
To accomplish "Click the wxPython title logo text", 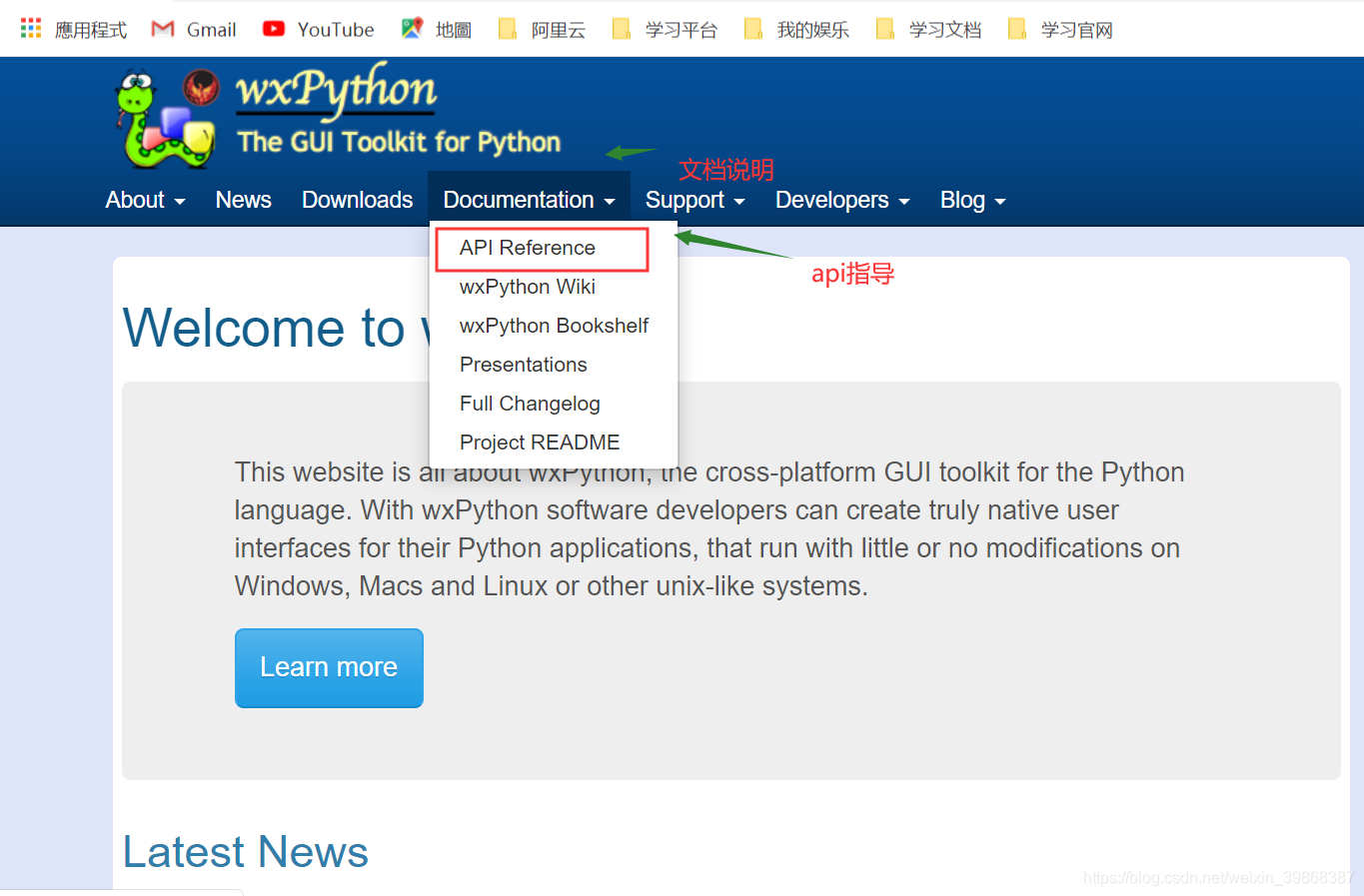I will [x=336, y=89].
